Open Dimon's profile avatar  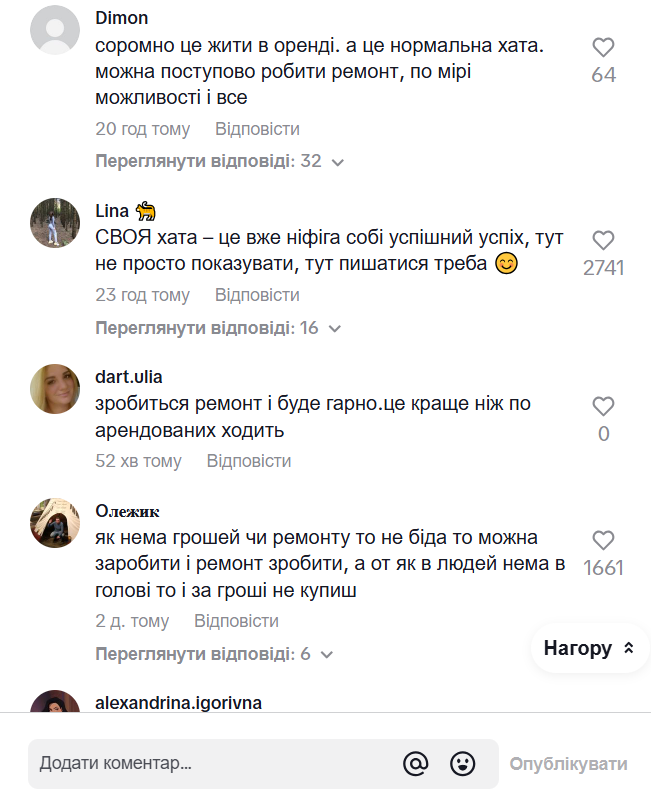point(55,30)
